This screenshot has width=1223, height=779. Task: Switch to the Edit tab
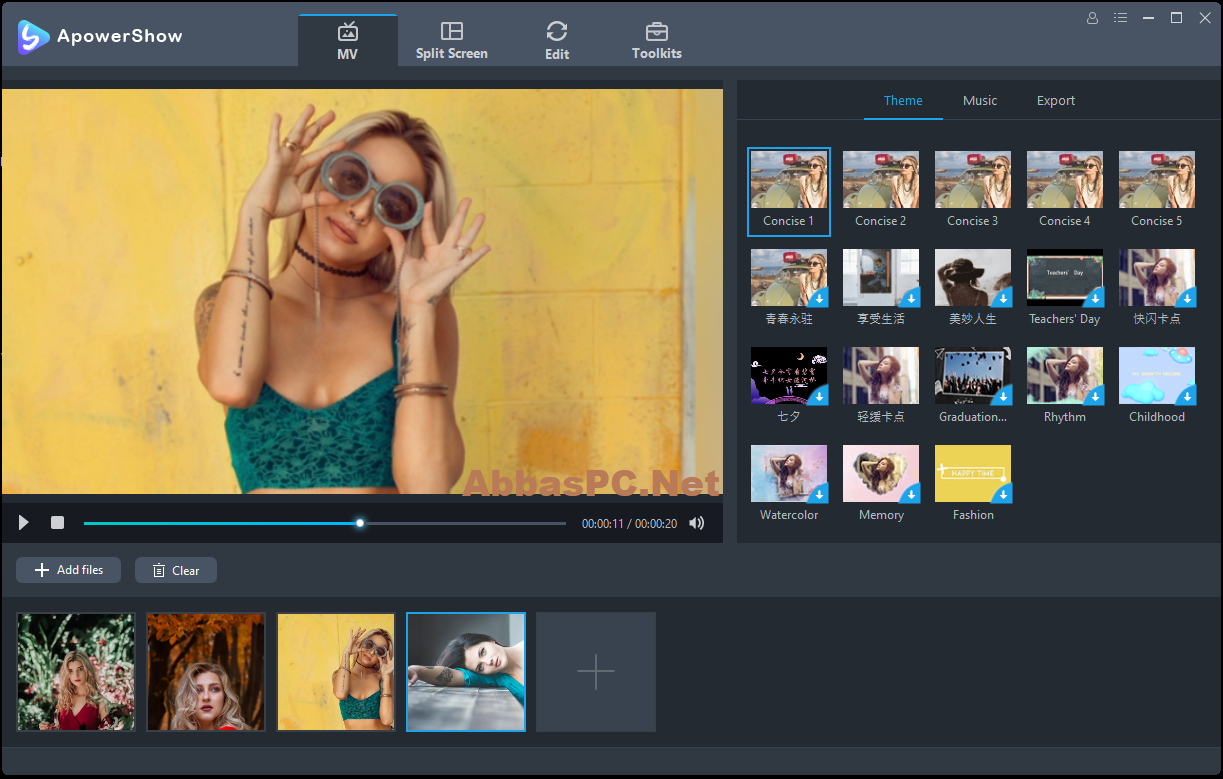(x=557, y=41)
